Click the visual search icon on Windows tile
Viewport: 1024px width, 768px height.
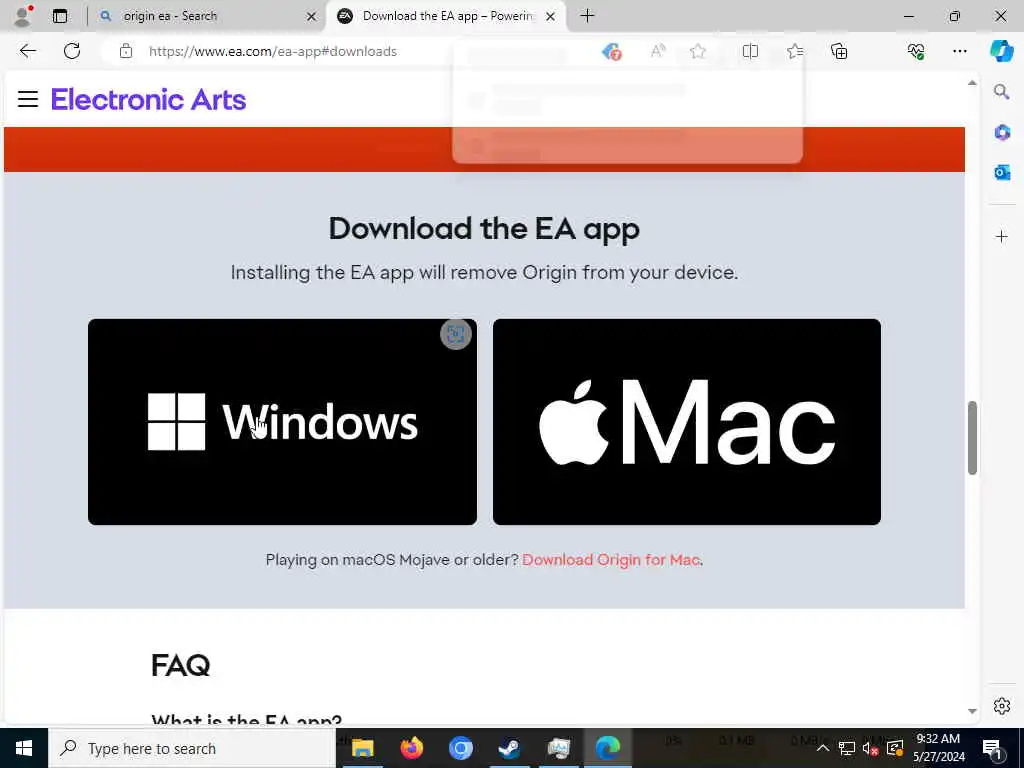[455, 334]
